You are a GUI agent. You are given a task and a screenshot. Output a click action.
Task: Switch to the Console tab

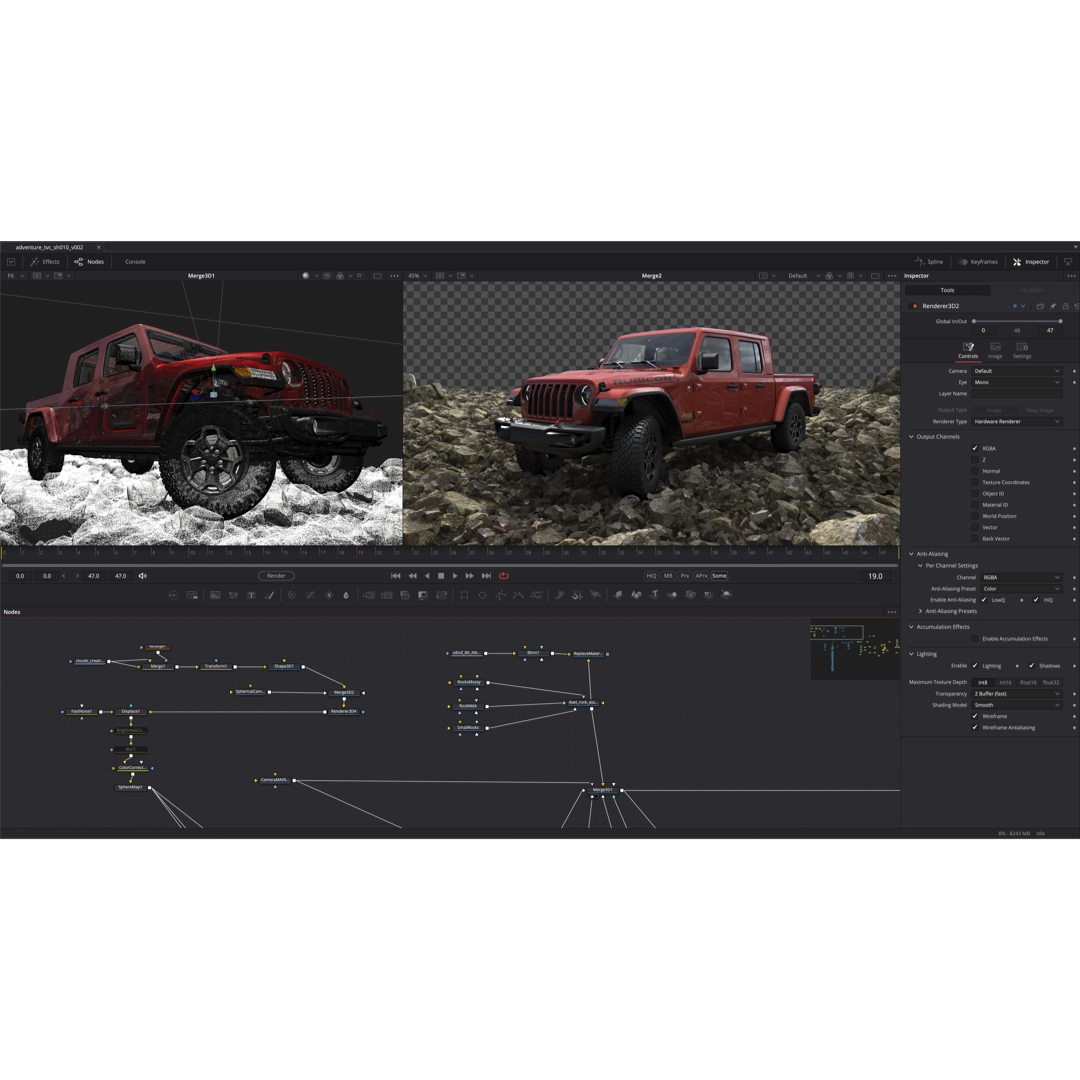[135, 262]
